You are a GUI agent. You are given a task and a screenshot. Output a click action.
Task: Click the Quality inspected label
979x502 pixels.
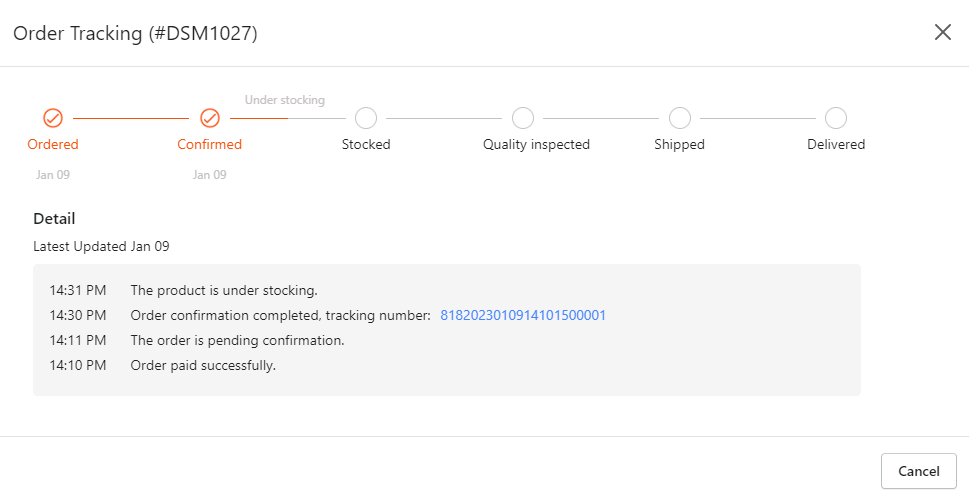coord(536,145)
